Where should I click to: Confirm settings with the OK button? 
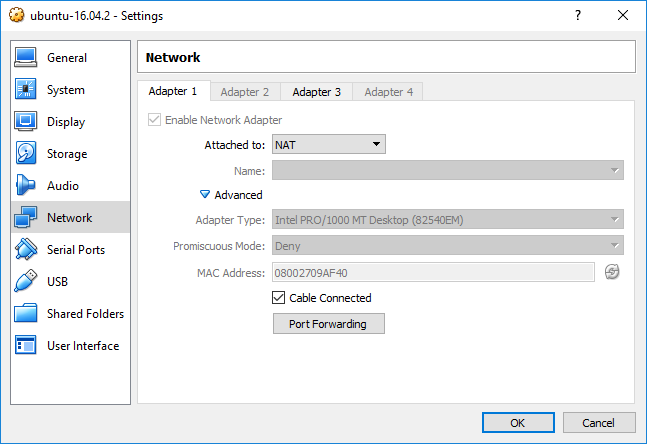[x=518, y=423]
